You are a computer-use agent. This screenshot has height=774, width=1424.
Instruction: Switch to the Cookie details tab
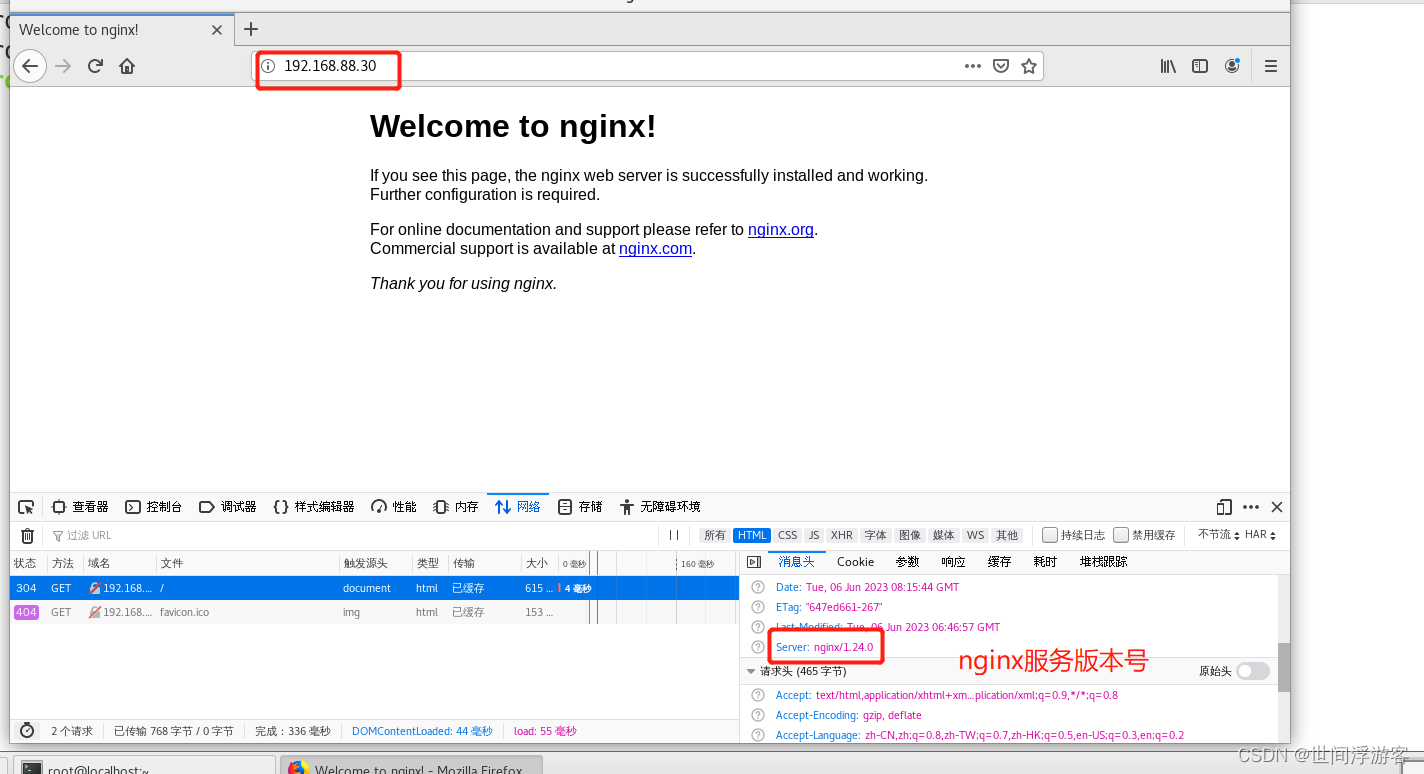coord(855,562)
